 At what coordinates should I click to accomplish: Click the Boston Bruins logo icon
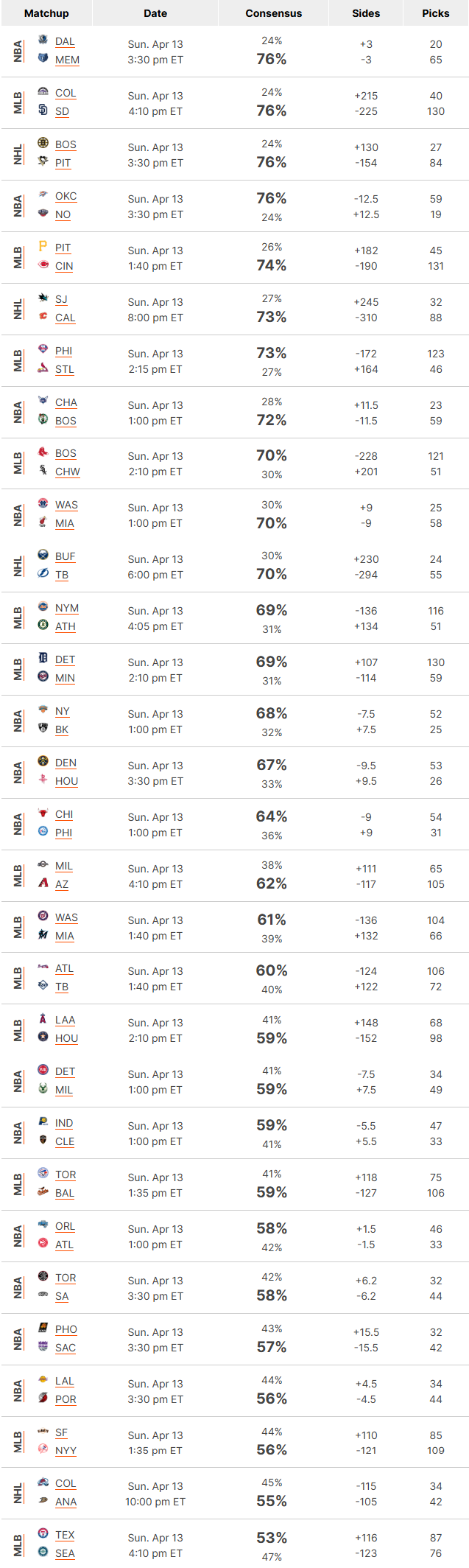click(x=43, y=142)
